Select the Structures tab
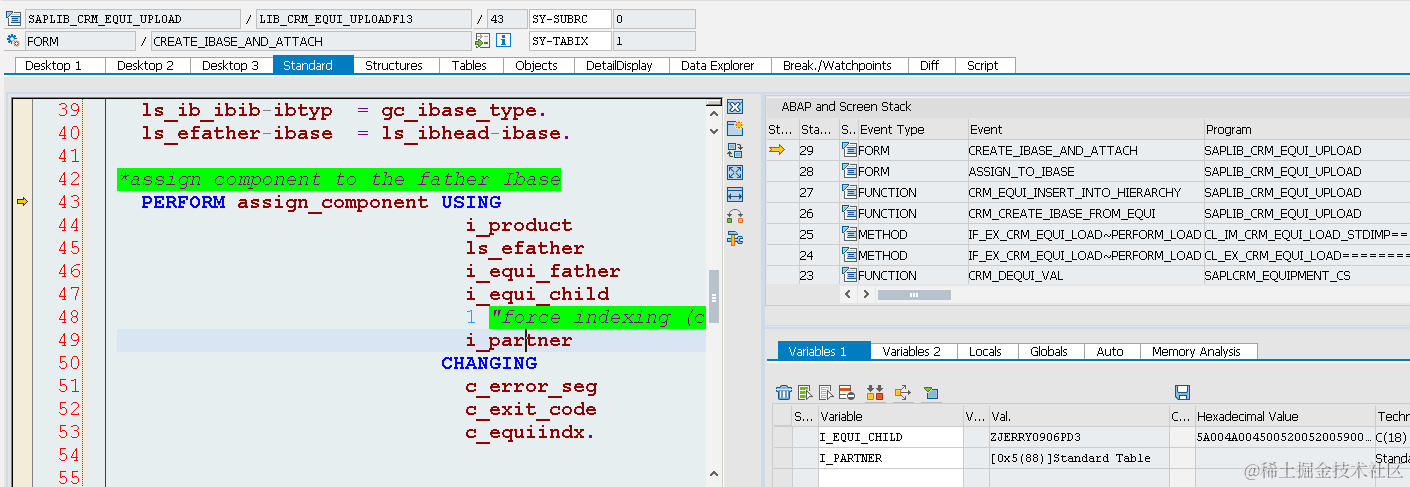This screenshot has width=1410, height=487. (394, 65)
